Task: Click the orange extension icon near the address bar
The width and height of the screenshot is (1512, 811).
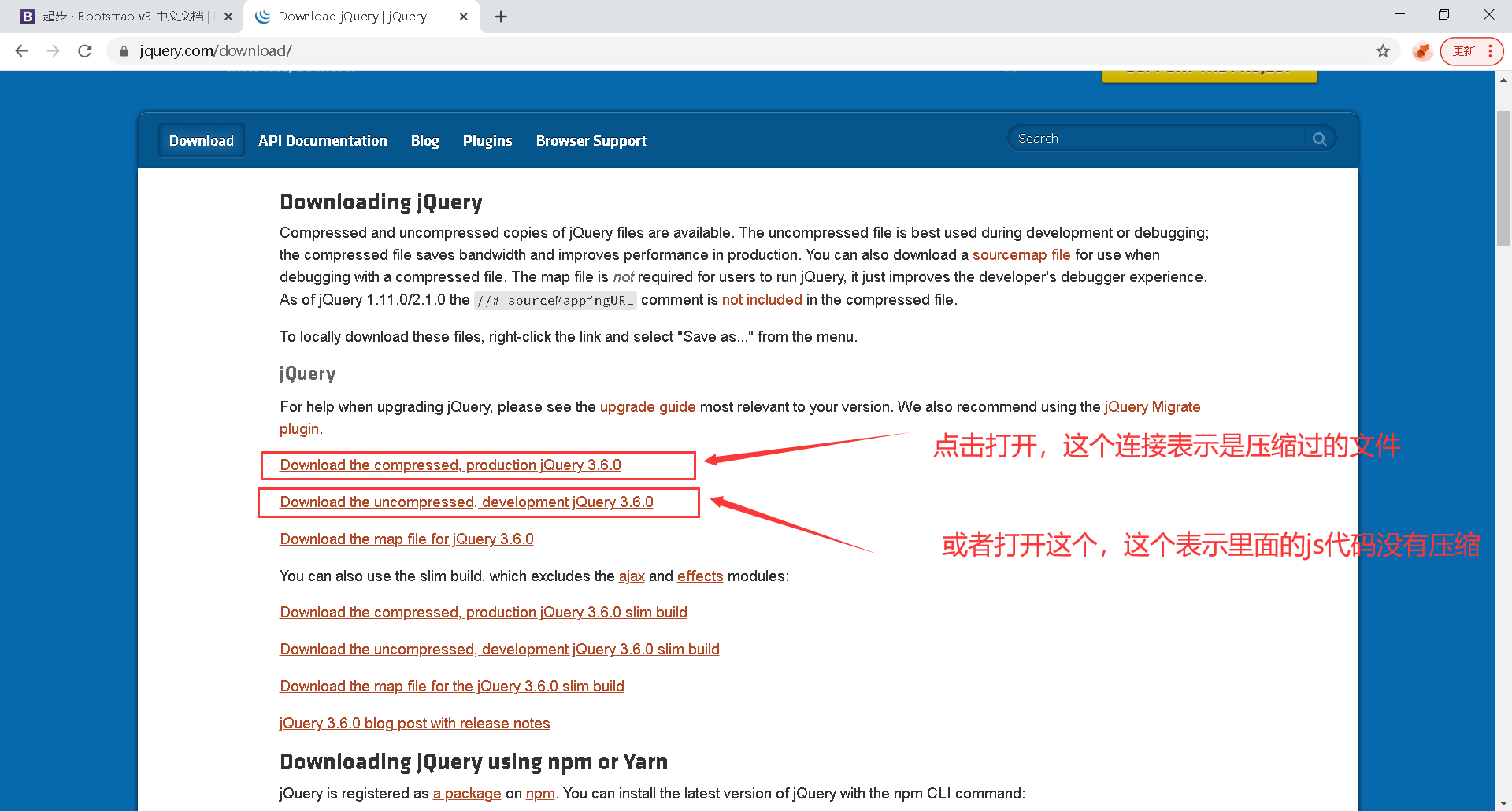Action: coord(1421,50)
